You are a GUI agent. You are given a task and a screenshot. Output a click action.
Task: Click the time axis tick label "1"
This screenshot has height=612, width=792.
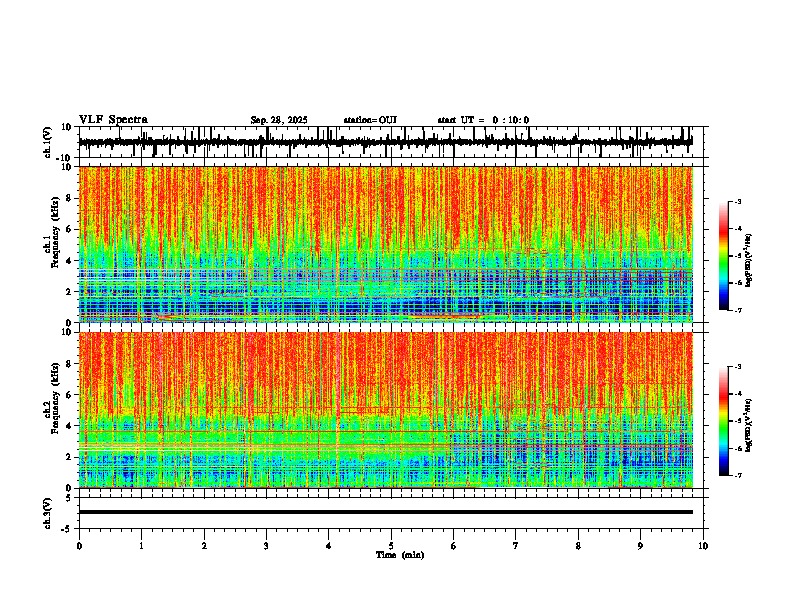click(x=141, y=546)
